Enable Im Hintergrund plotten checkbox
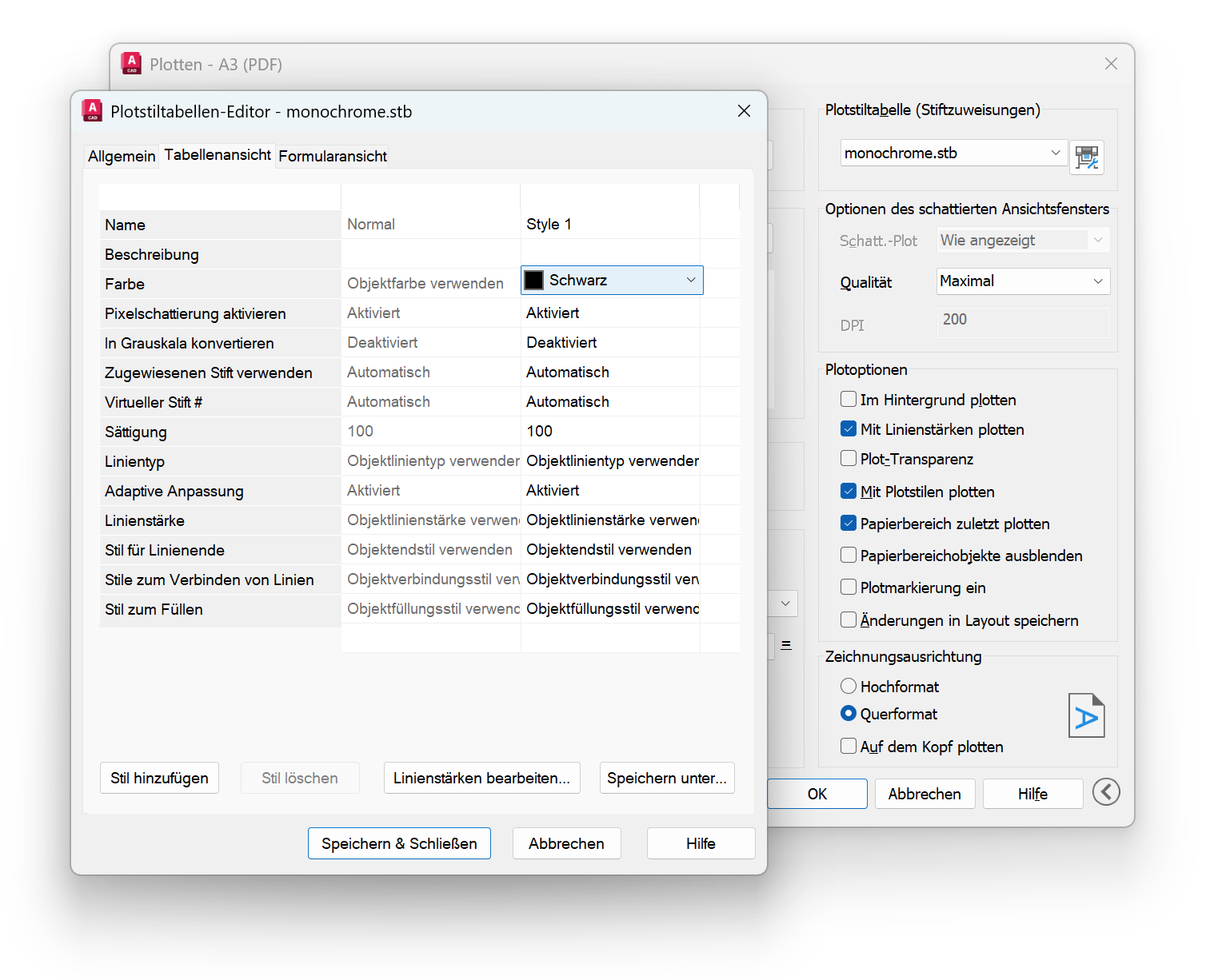The height and width of the screenshot is (980, 1218). [x=849, y=399]
